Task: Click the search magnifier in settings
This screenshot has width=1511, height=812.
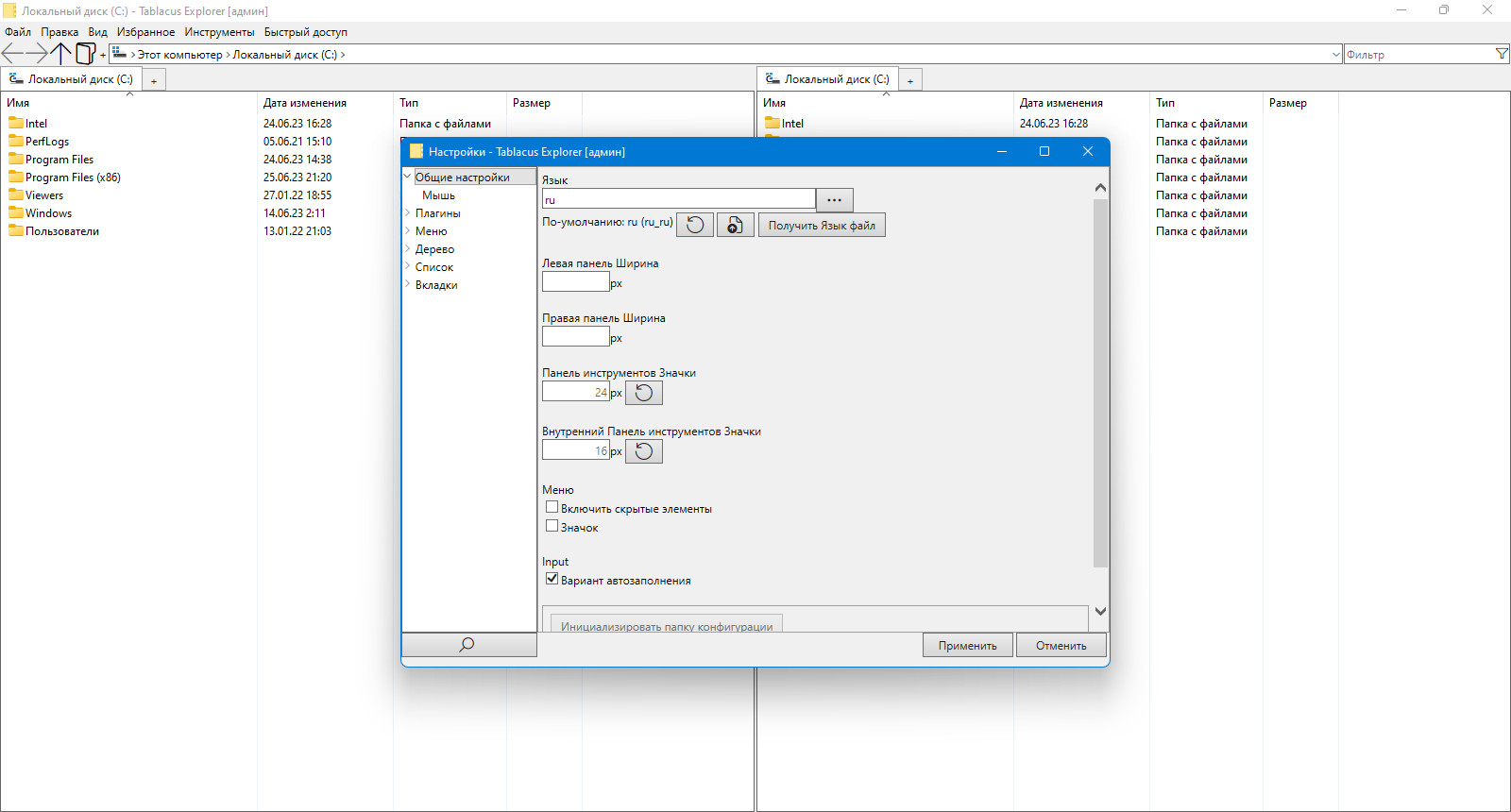Action: click(x=467, y=645)
